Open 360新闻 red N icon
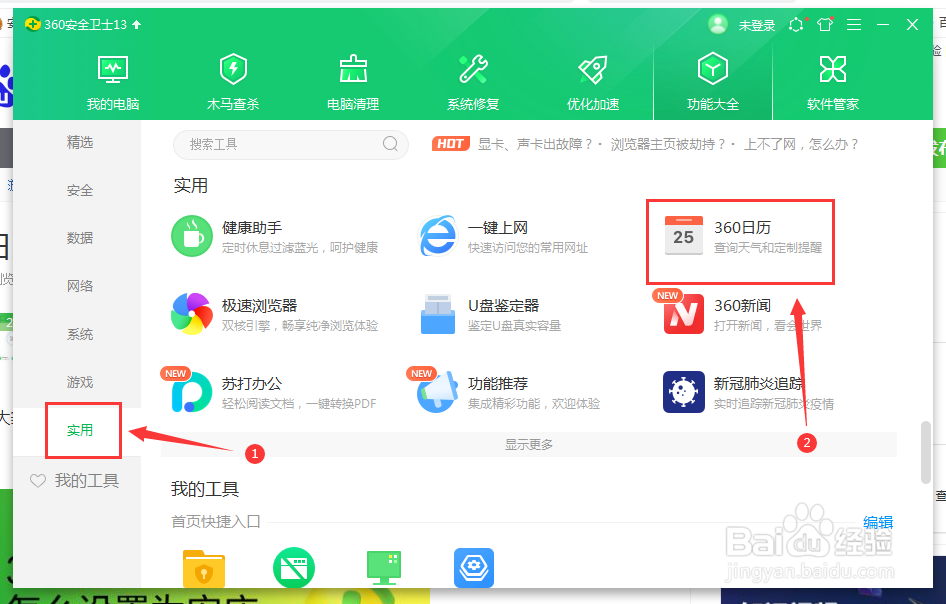Image resolution: width=946 pixels, height=604 pixels. pos(684,314)
